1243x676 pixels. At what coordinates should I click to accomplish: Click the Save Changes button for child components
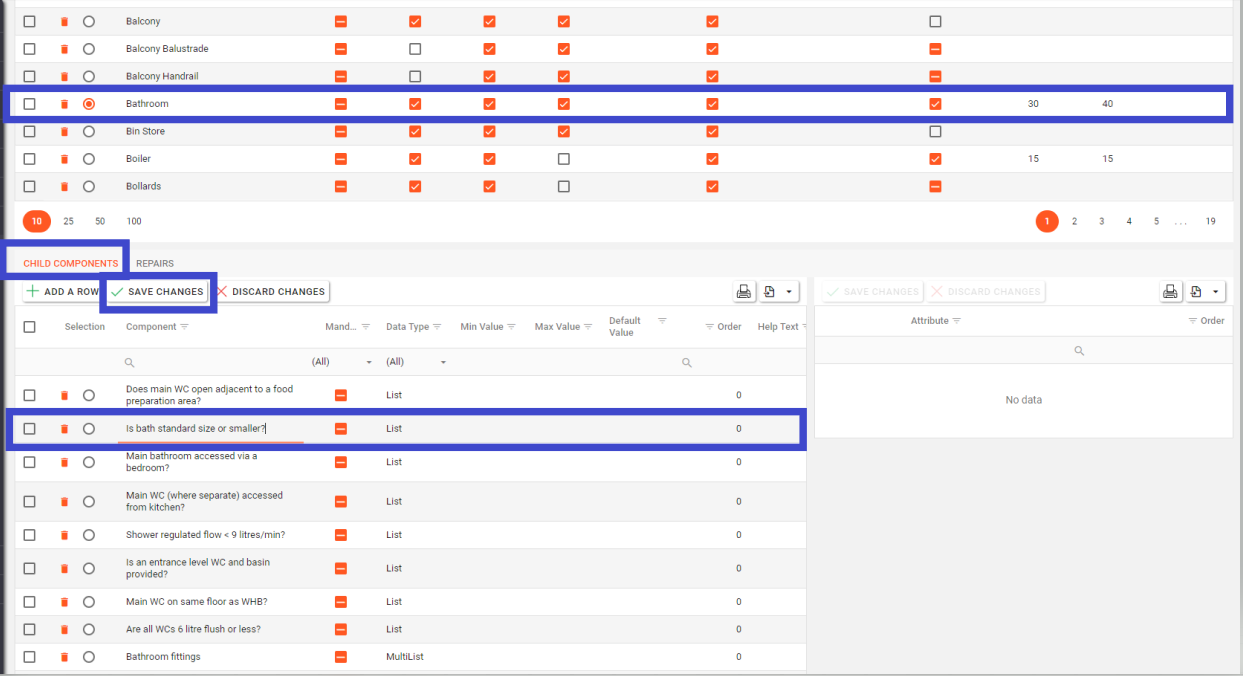[157, 292]
